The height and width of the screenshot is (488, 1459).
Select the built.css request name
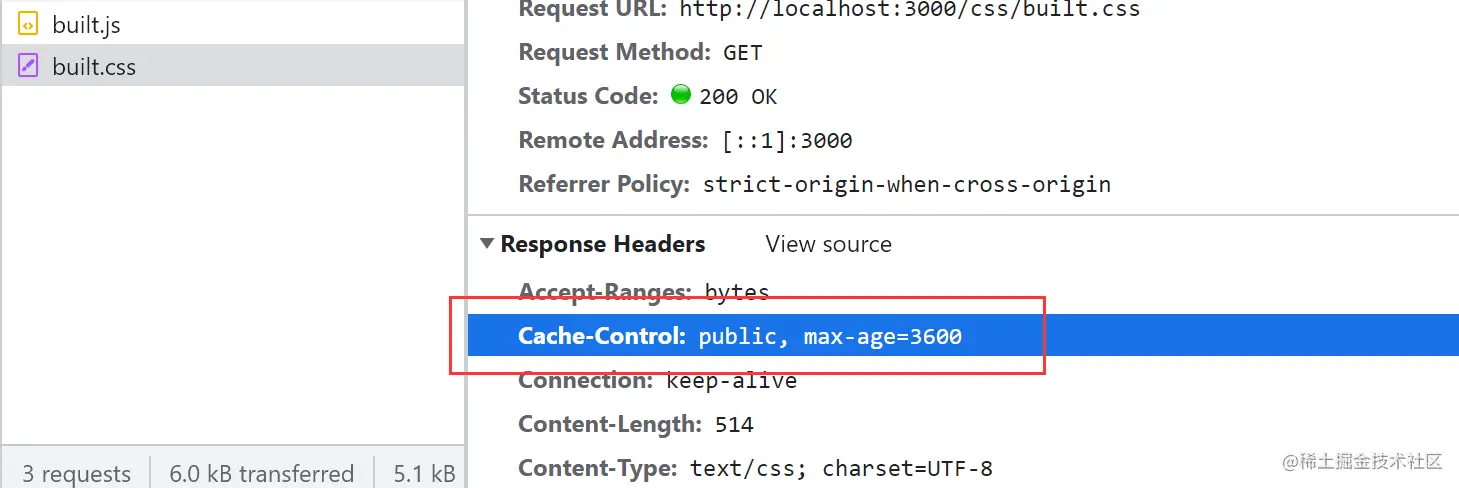[94, 67]
